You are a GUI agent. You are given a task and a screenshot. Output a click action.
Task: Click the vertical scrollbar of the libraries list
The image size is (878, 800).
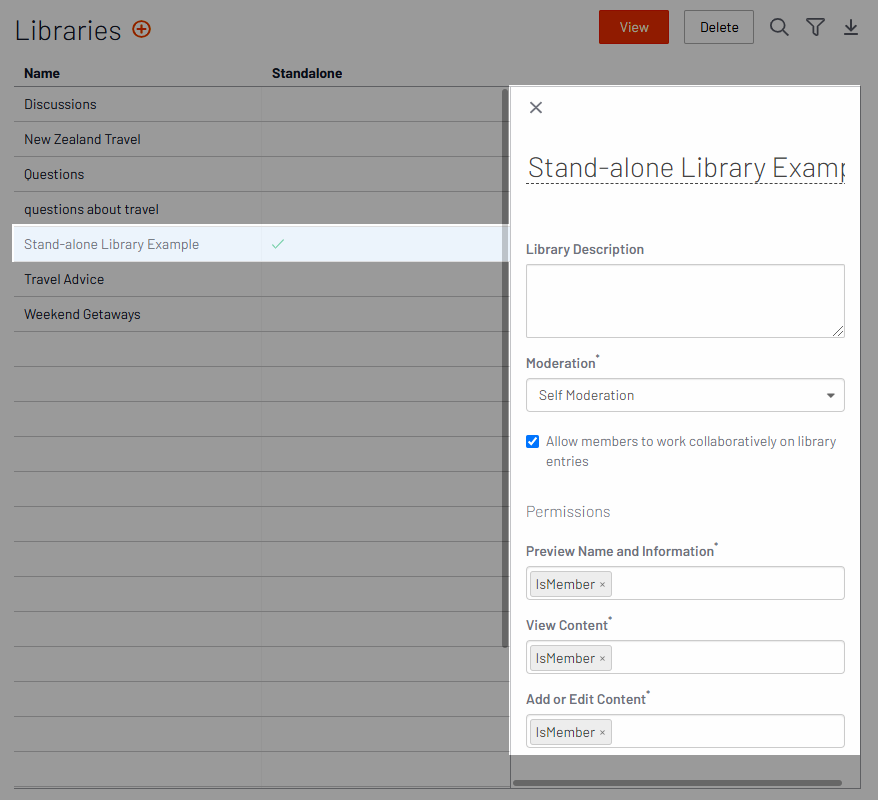pos(505,366)
